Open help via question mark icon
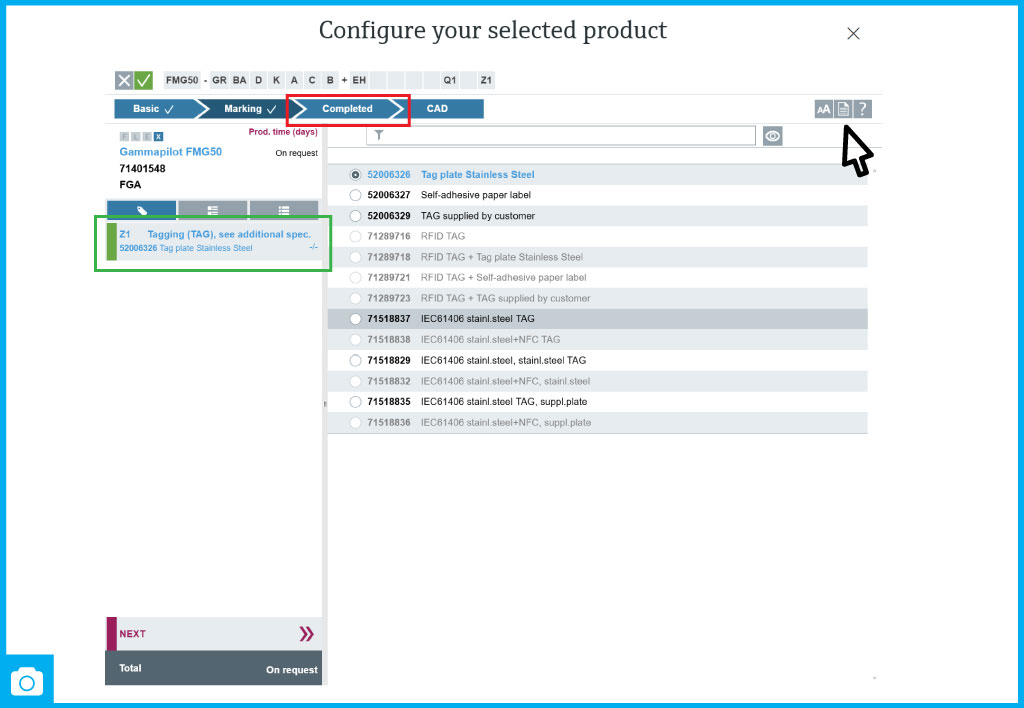1024x708 pixels. 863,109
